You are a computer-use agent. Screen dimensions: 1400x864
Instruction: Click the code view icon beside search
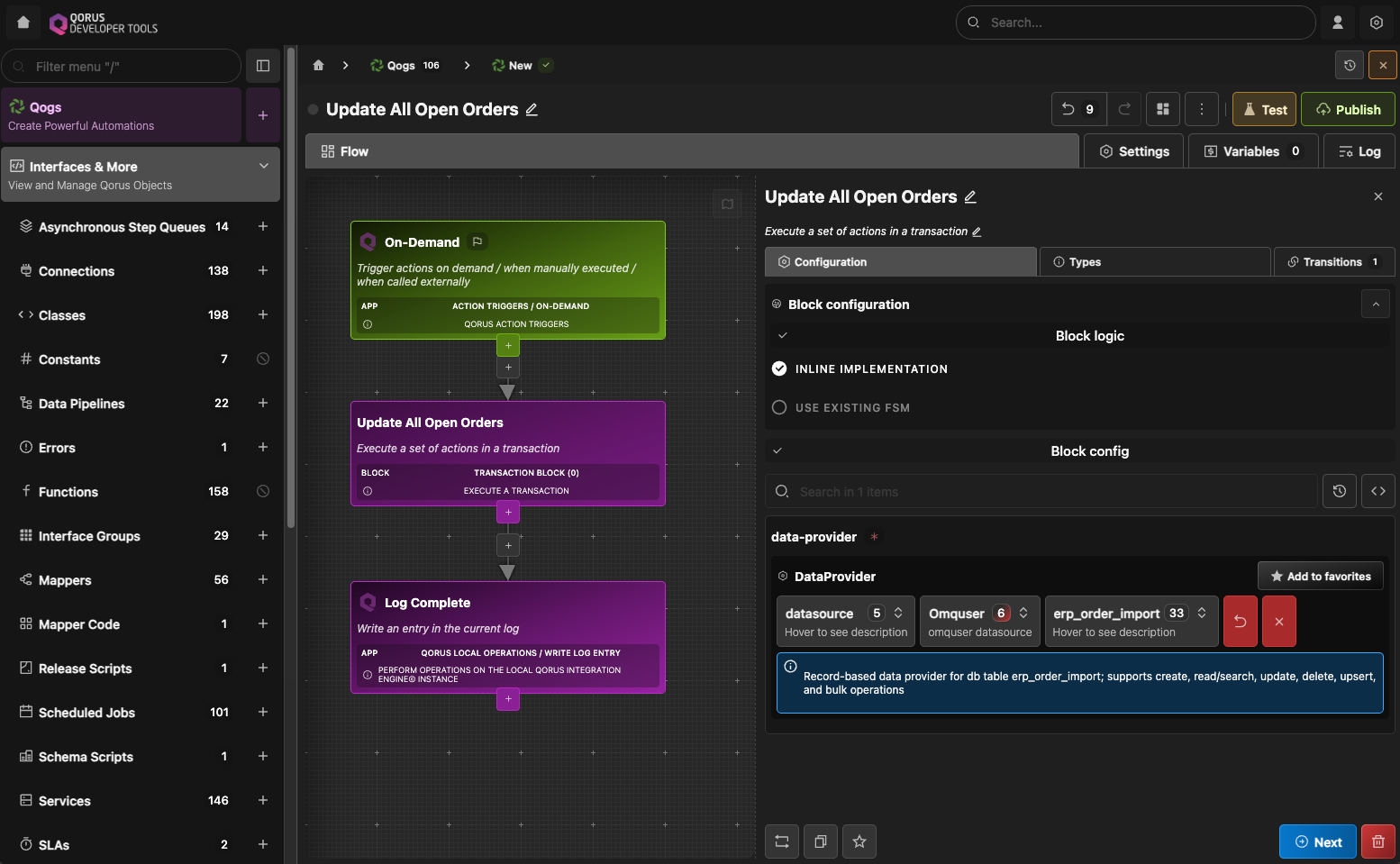[1377, 491]
